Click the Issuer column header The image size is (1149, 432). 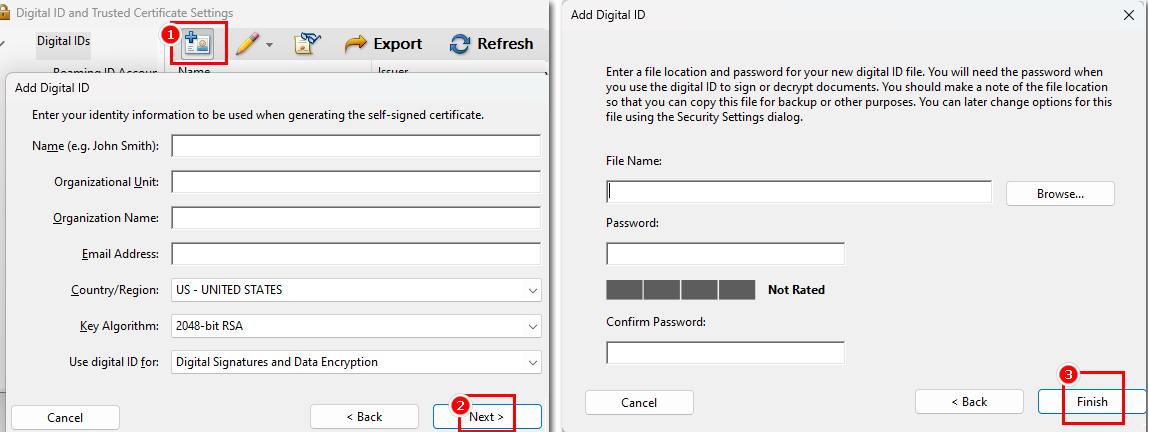pyautogui.click(x=393, y=72)
